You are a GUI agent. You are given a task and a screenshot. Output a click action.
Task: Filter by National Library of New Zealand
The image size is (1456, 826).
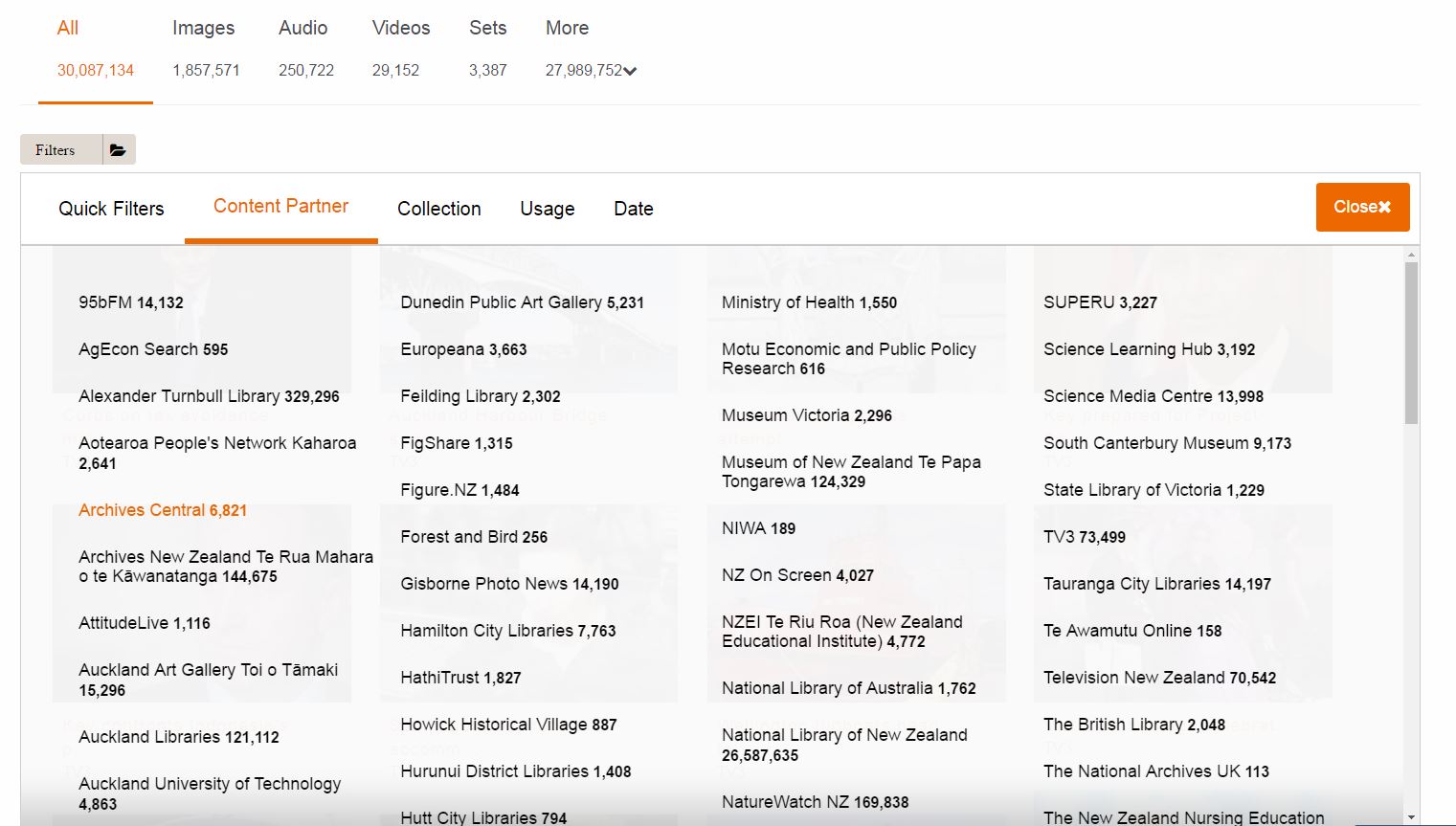(x=844, y=745)
